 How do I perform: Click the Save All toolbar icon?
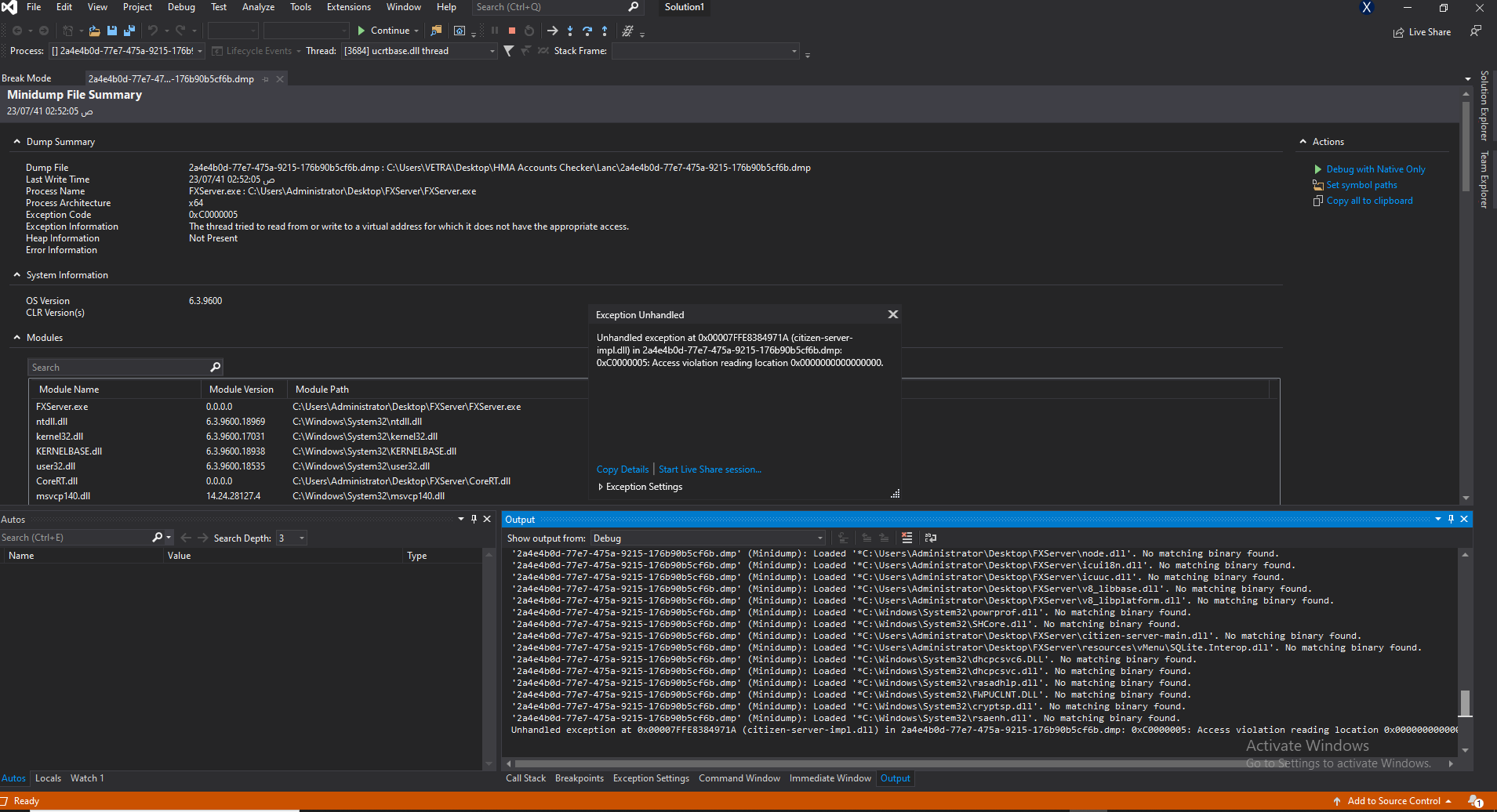pos(129,31)
